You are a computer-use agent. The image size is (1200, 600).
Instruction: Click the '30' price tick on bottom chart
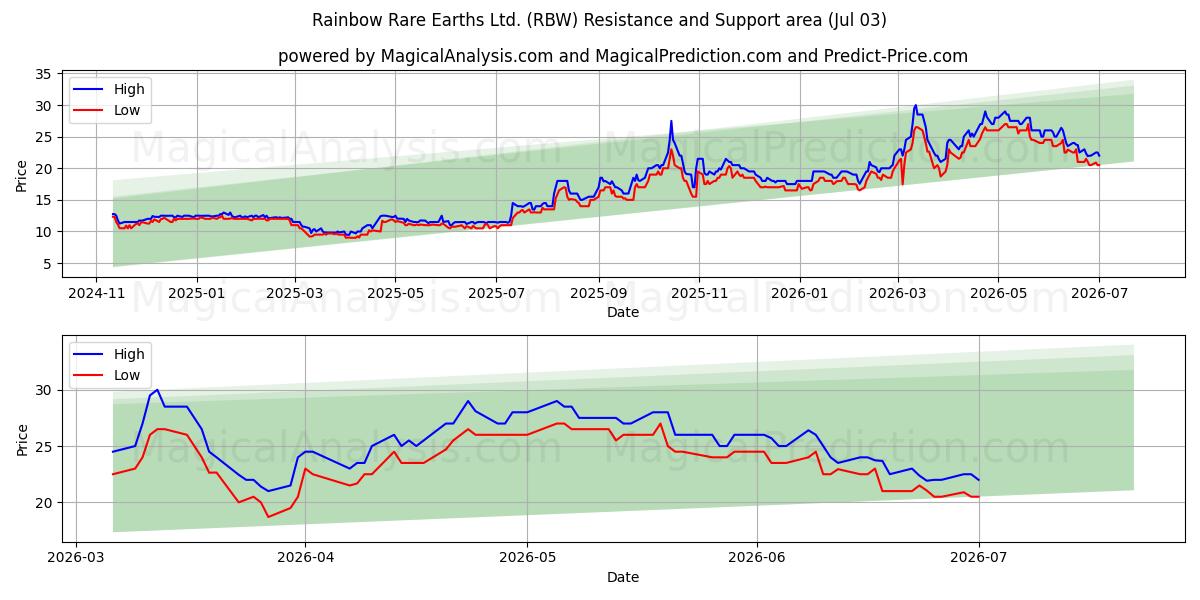coord(44,390)
